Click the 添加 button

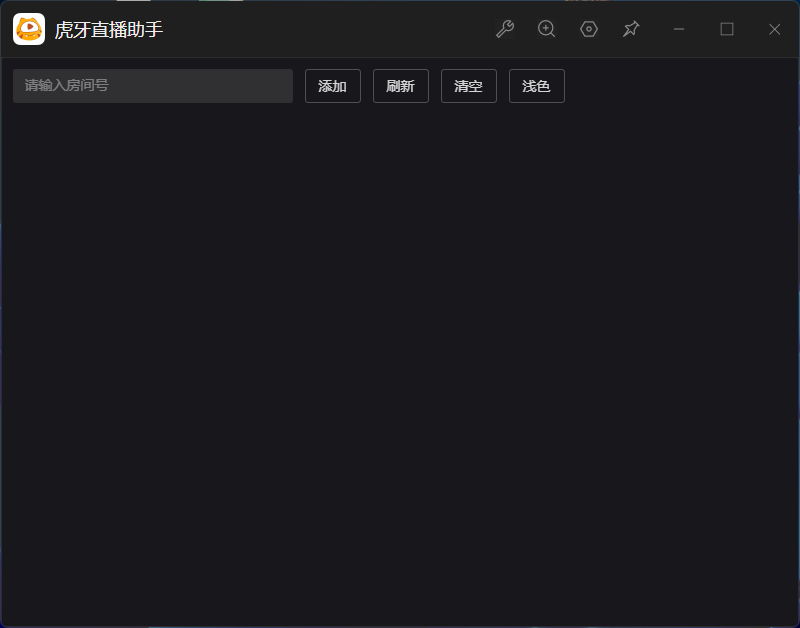coord(333,86)
